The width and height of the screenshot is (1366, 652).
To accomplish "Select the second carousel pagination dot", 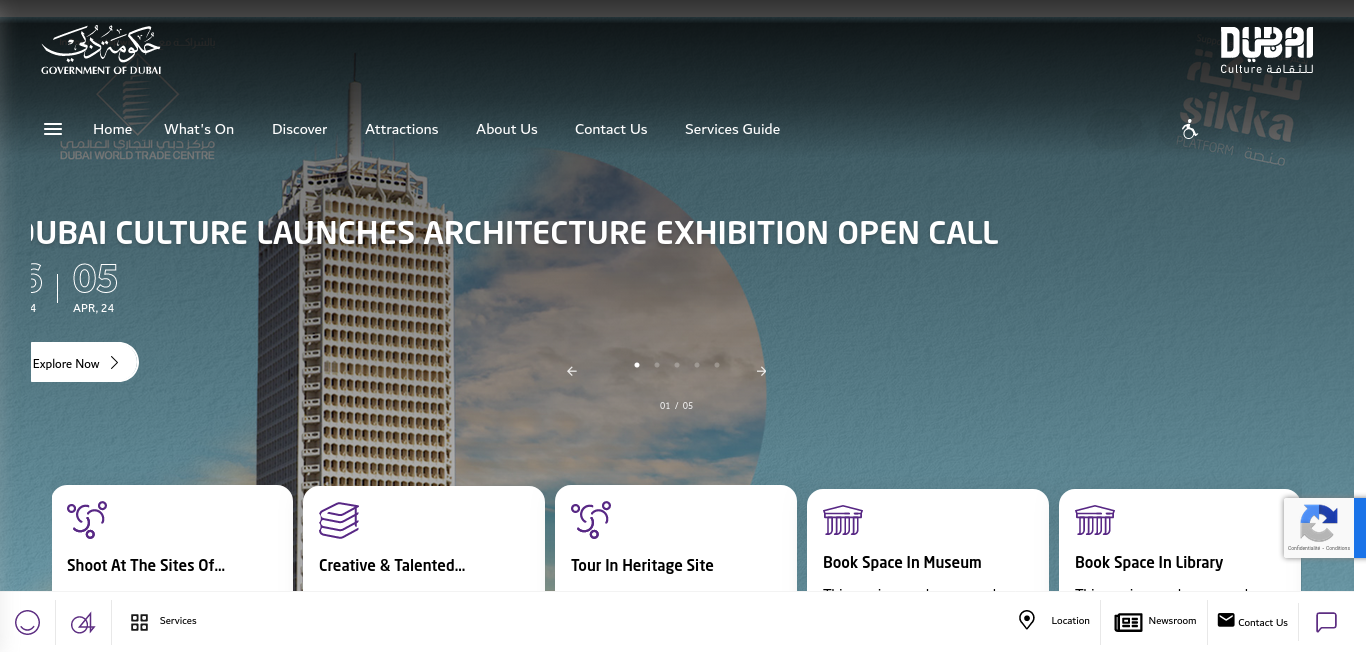I will tap(657, 365).
